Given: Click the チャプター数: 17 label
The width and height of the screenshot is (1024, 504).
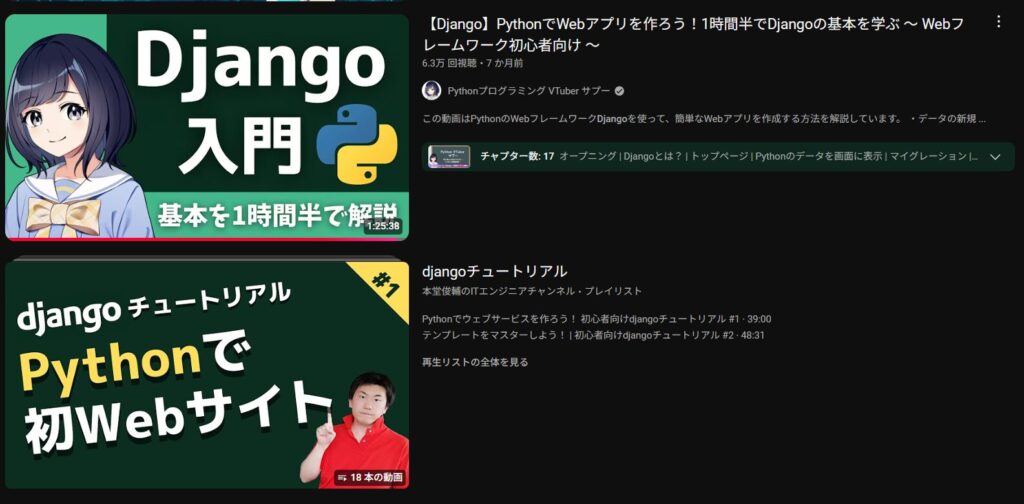Looking at the screenshot, I should point(517,157).
